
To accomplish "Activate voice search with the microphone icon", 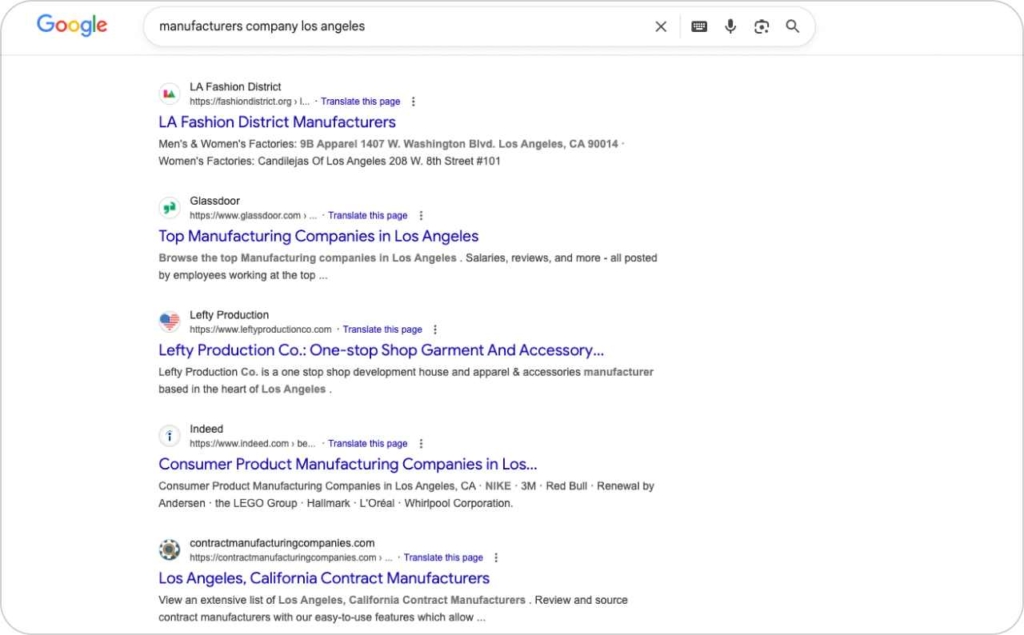I will 730,26.
